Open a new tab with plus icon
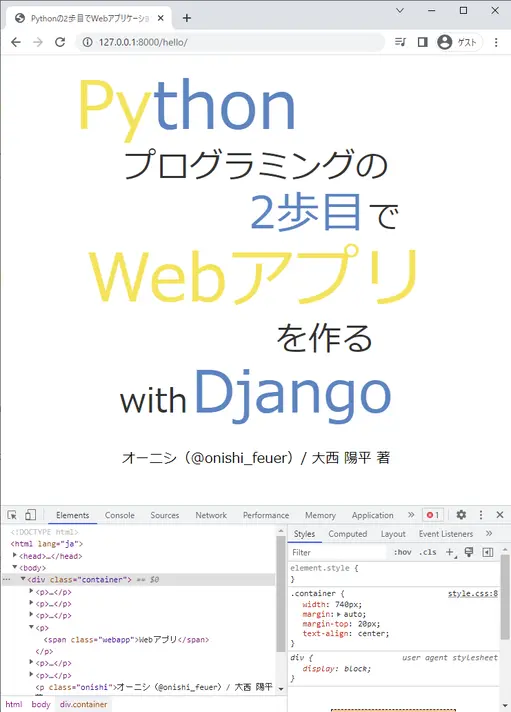This screenshot has width=511, height=712. pos(187,18)
